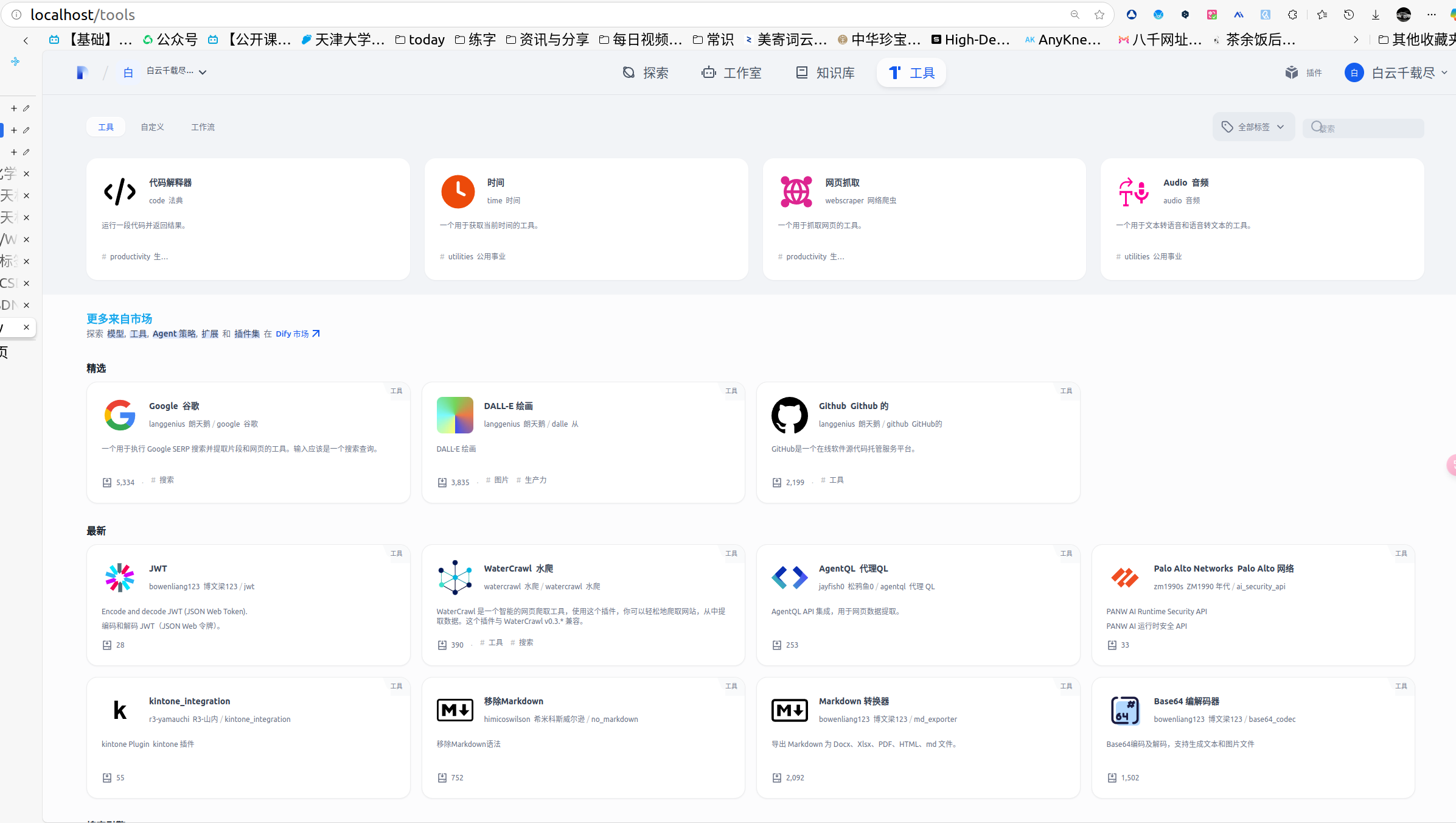
Task: Open the DALL-E 绘画 gradient thumbnail
Action: pyautogui.click(x=455, y=415)
